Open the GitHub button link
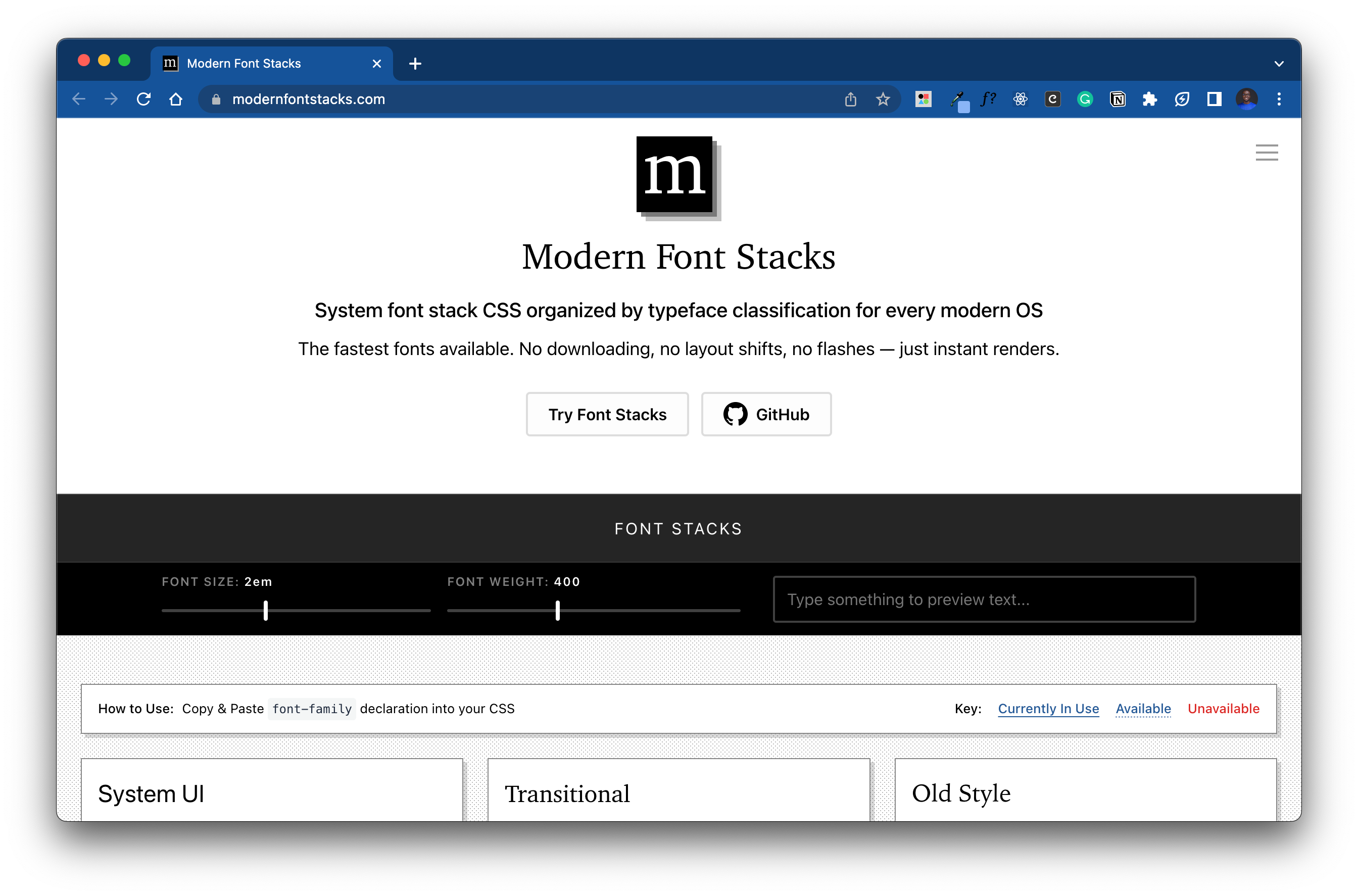This screenshot has height=896, width=1358. tap(766, 414)
